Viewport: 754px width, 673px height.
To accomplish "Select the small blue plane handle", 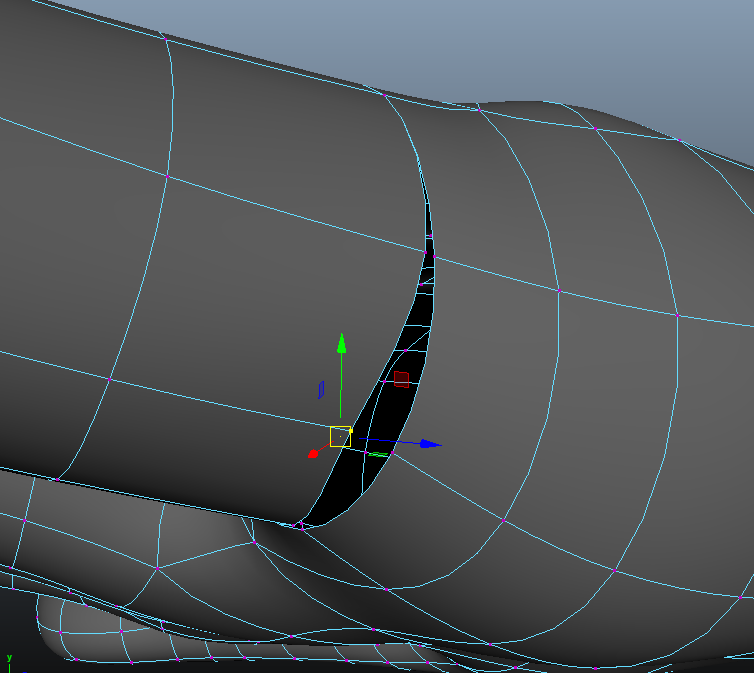I will tap(321, 388).
